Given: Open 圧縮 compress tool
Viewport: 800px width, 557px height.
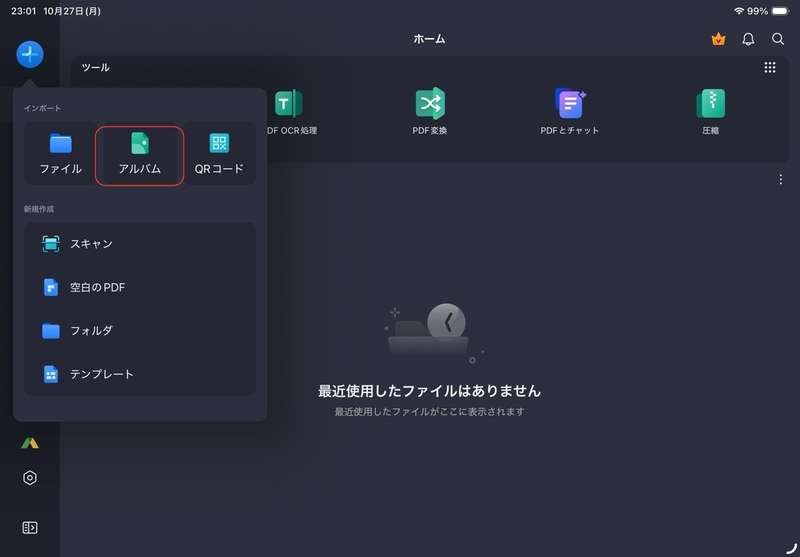Looking at the screenshot, I should click(x=710, y=112).
